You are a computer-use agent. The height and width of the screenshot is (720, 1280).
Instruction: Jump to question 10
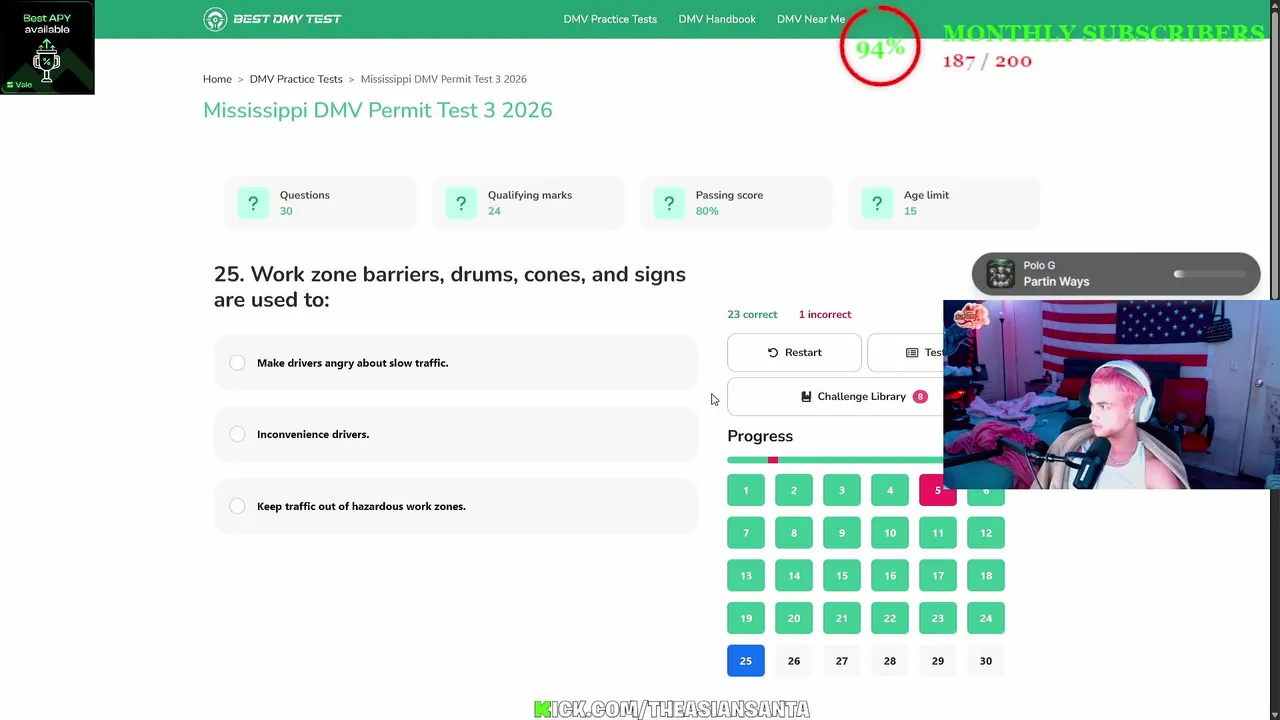pyautogui.click(x=890, y=533)
